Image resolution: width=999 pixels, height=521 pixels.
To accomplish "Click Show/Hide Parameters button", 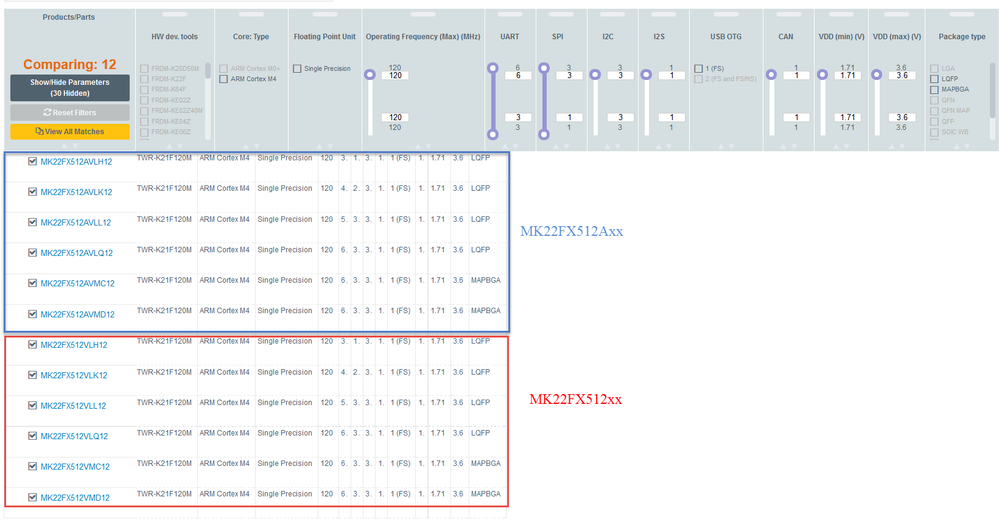I will [69, 88].
